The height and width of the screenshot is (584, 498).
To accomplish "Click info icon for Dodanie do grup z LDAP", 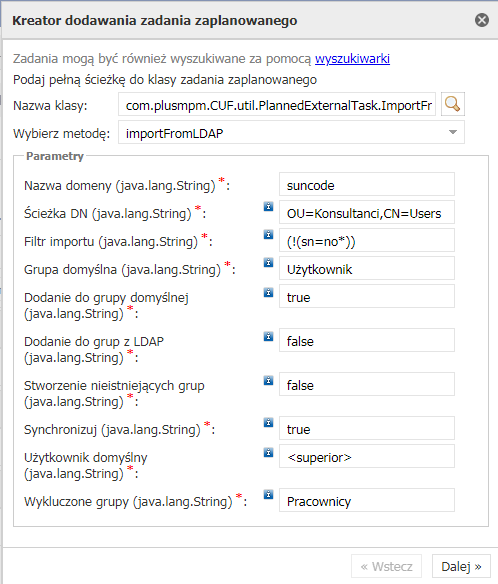I will (x=269, y=336).
